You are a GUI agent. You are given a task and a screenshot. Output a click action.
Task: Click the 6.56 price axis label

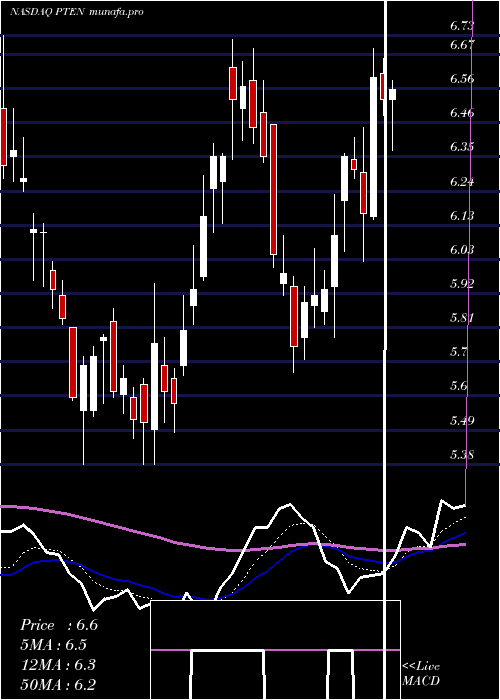(462, 79)
